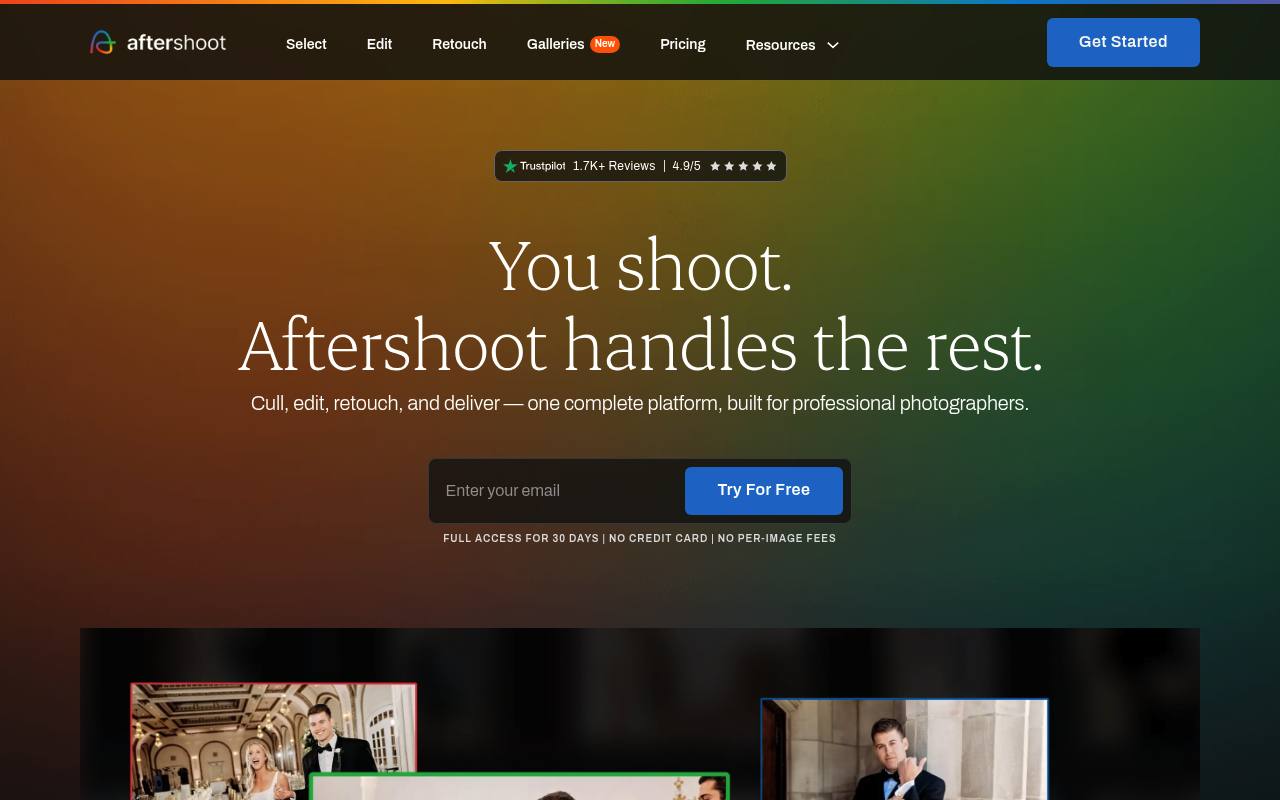Viewport: 1280px width, 800px height.
Task: Click the five-star rating in Trustpilot badge
Action: (743, 166)
